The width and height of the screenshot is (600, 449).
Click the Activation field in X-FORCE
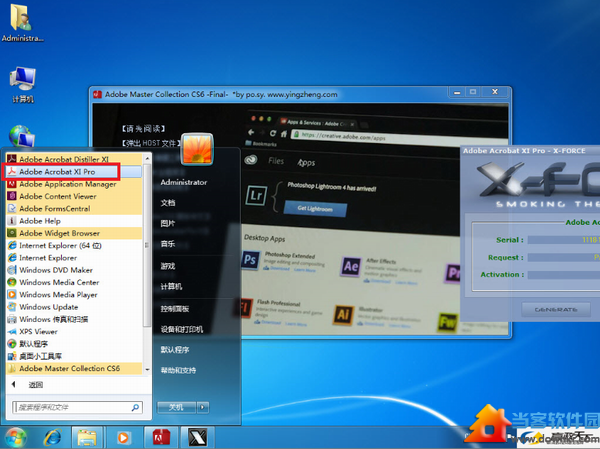coord(564,275)
